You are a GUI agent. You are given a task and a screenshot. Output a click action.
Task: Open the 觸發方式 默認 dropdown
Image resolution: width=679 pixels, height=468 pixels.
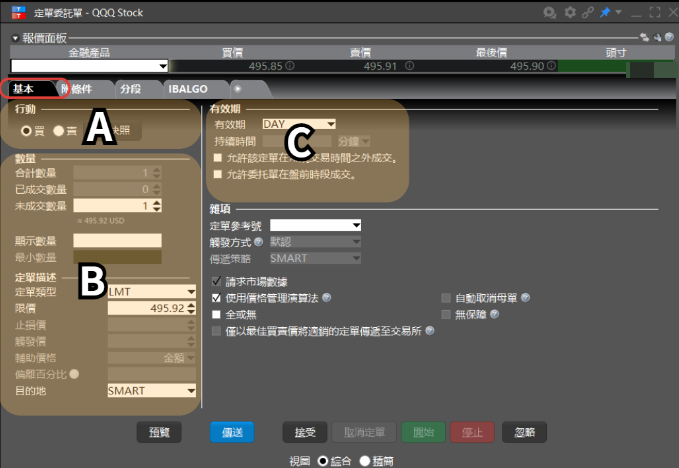315,242
